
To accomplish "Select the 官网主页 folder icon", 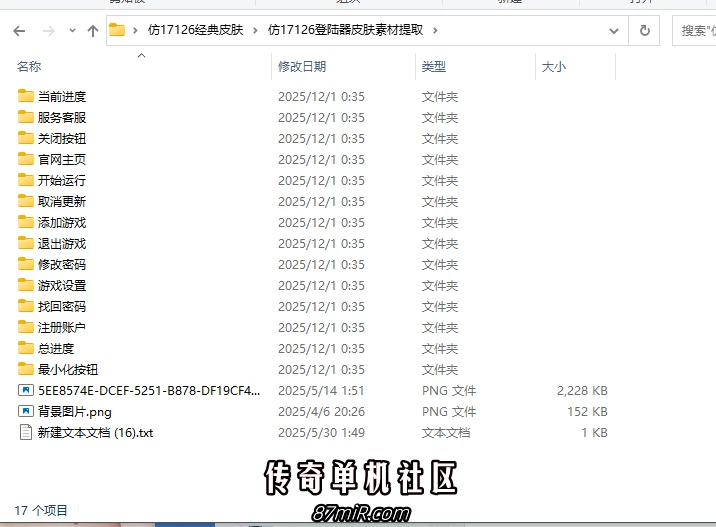I will pyautogui.click(x=26, y=159).
